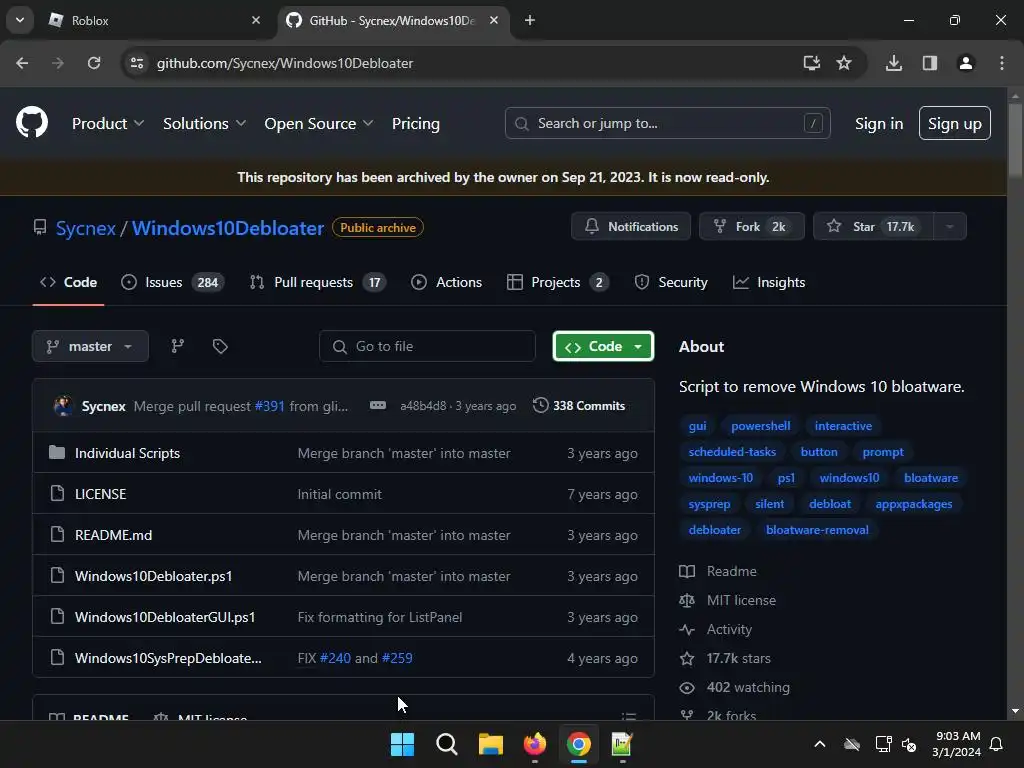Click the browser forward arrow
Viewport: 1024px width, 768px height.
point(58,63)
